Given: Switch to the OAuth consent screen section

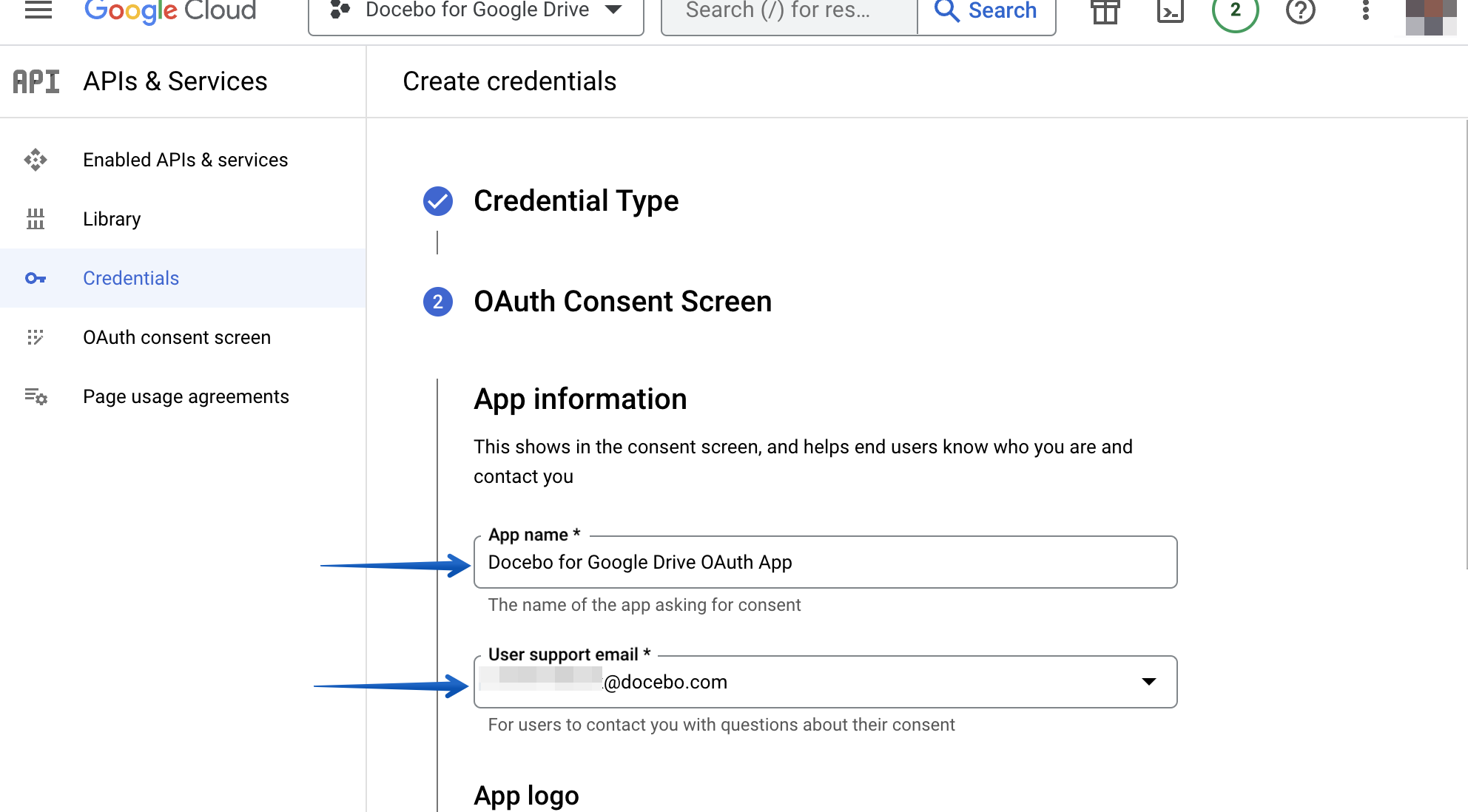Looking at the screenshot, I should coord(177,337).
